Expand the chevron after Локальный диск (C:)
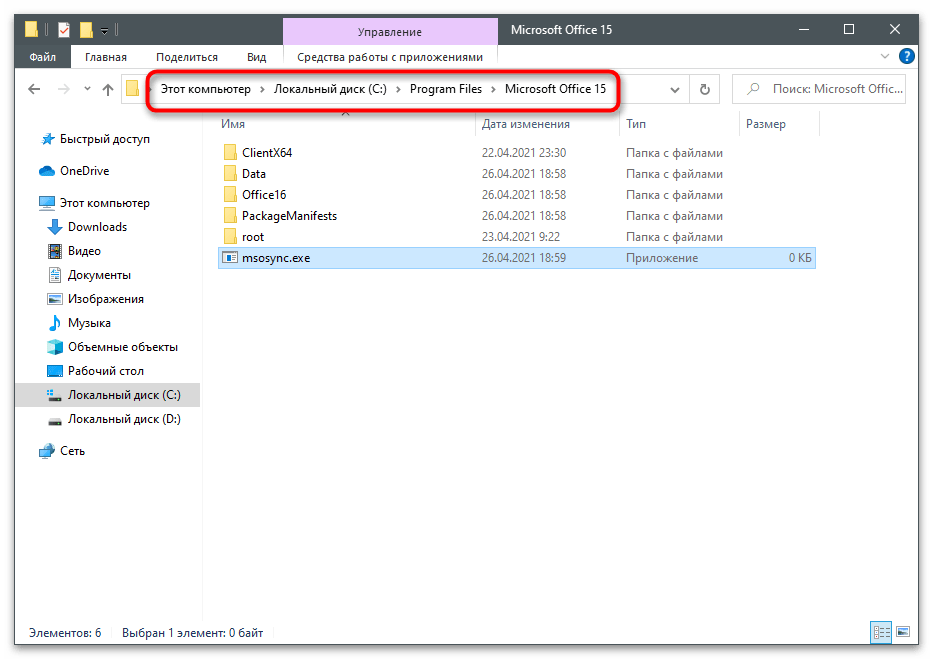This screenshot has height=659, width=933. [398, 89]
